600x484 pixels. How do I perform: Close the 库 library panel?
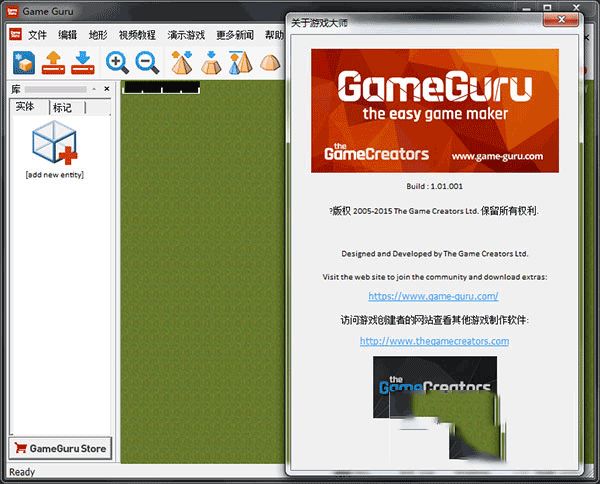tap(107, 89)
